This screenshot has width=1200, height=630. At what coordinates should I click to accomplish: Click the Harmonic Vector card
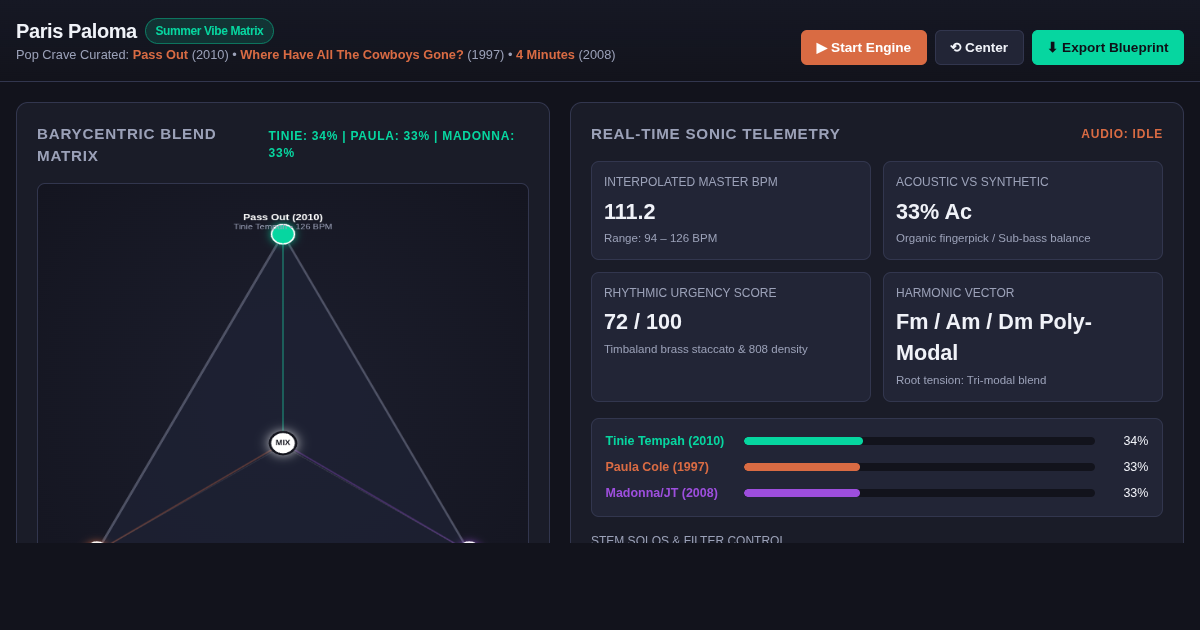coord(1023,337)
